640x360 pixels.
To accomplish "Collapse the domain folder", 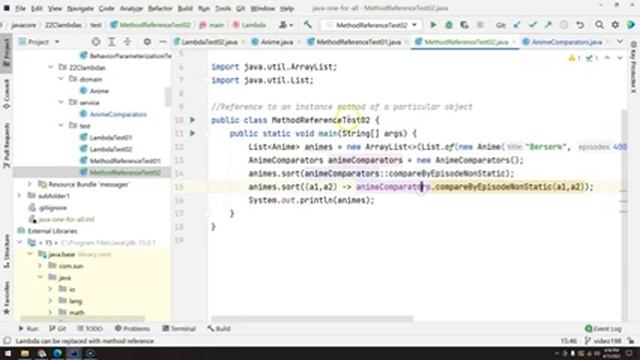I will click(x=61, y=79).
